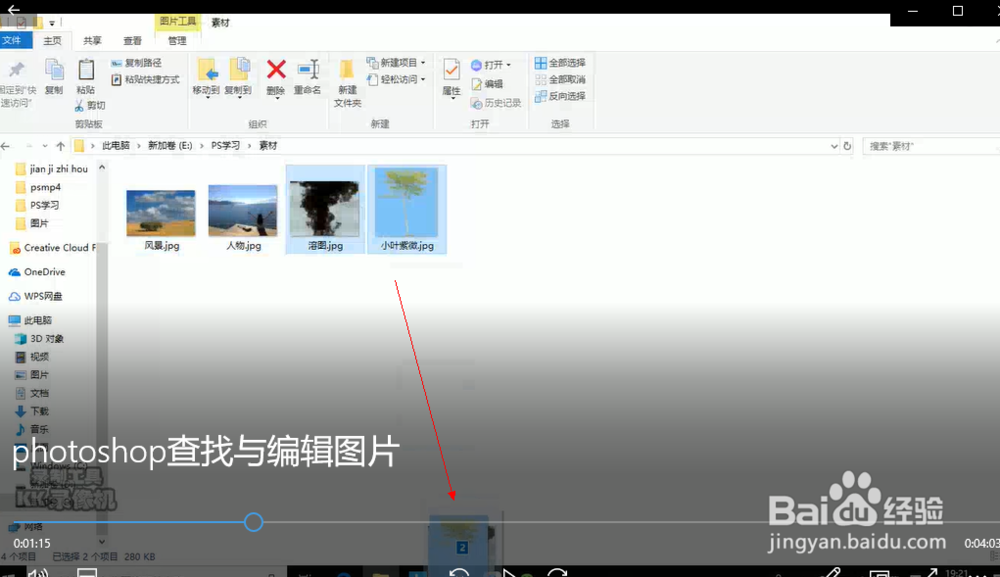Click the Paste clipboard icon
Screen dimensions: 1000x577
click(85, 70)
